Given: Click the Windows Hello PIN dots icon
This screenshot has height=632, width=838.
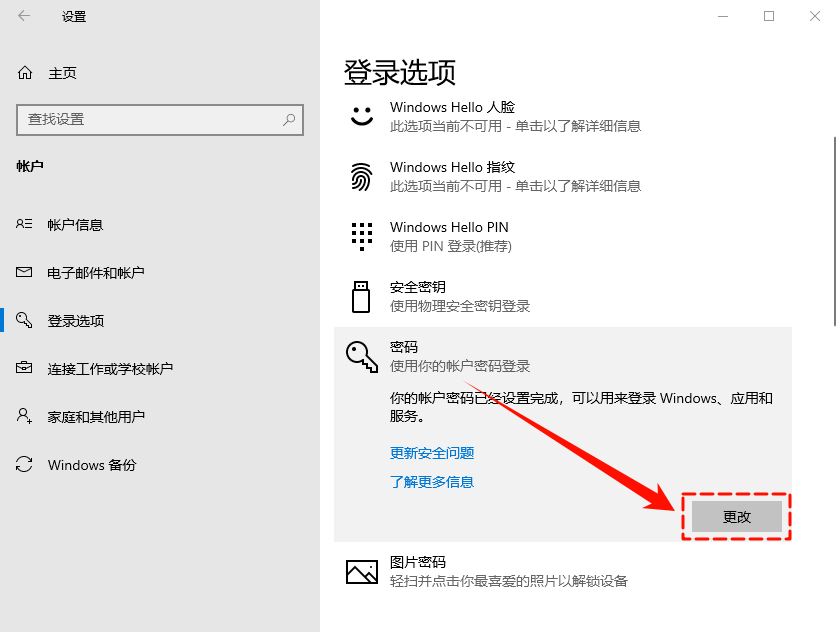Looking at the screenshot, I should 361,236.
